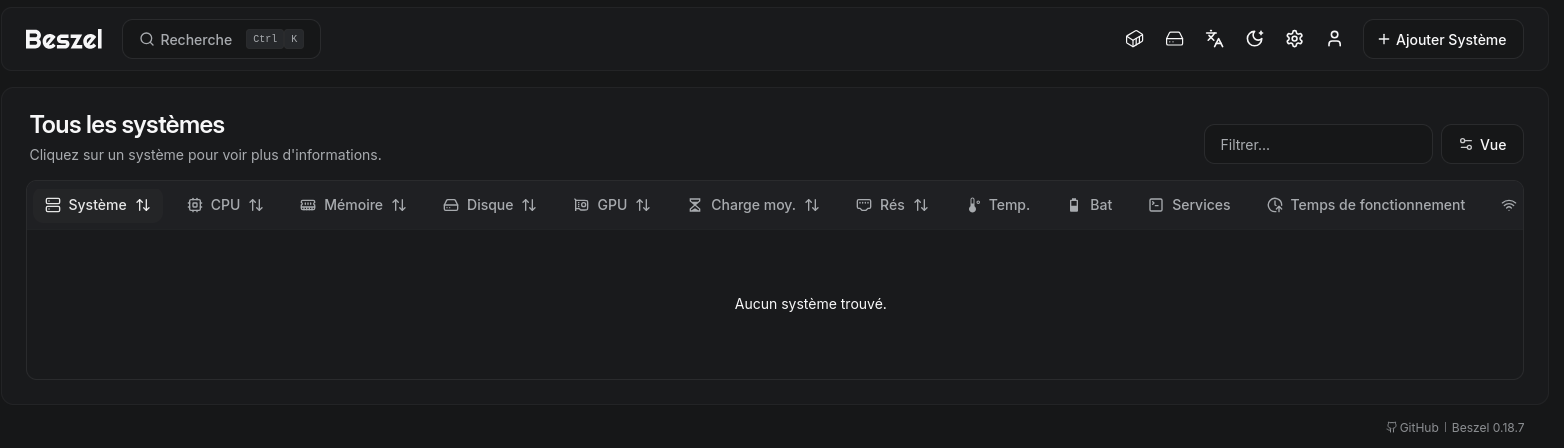Click the Beszel logo

[x=64, y=39]
